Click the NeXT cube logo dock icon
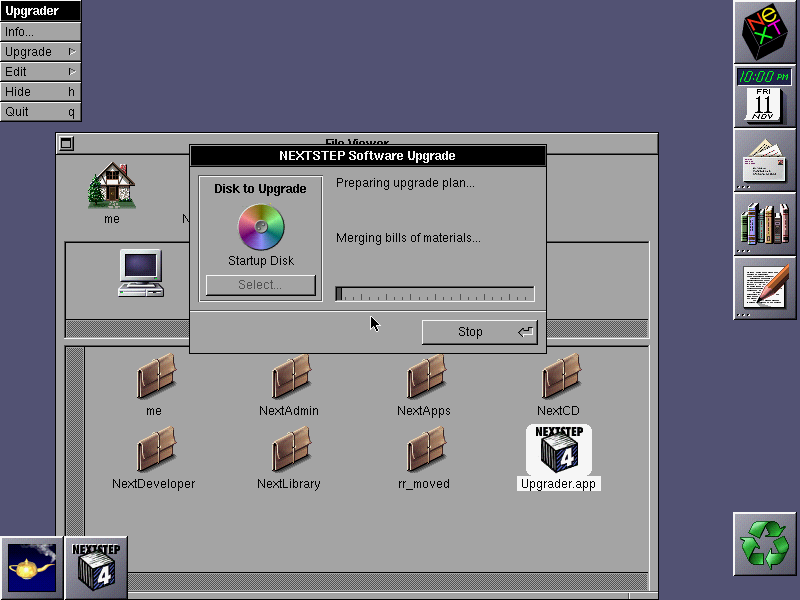800x600 pixels. click(x=765, y=32)
